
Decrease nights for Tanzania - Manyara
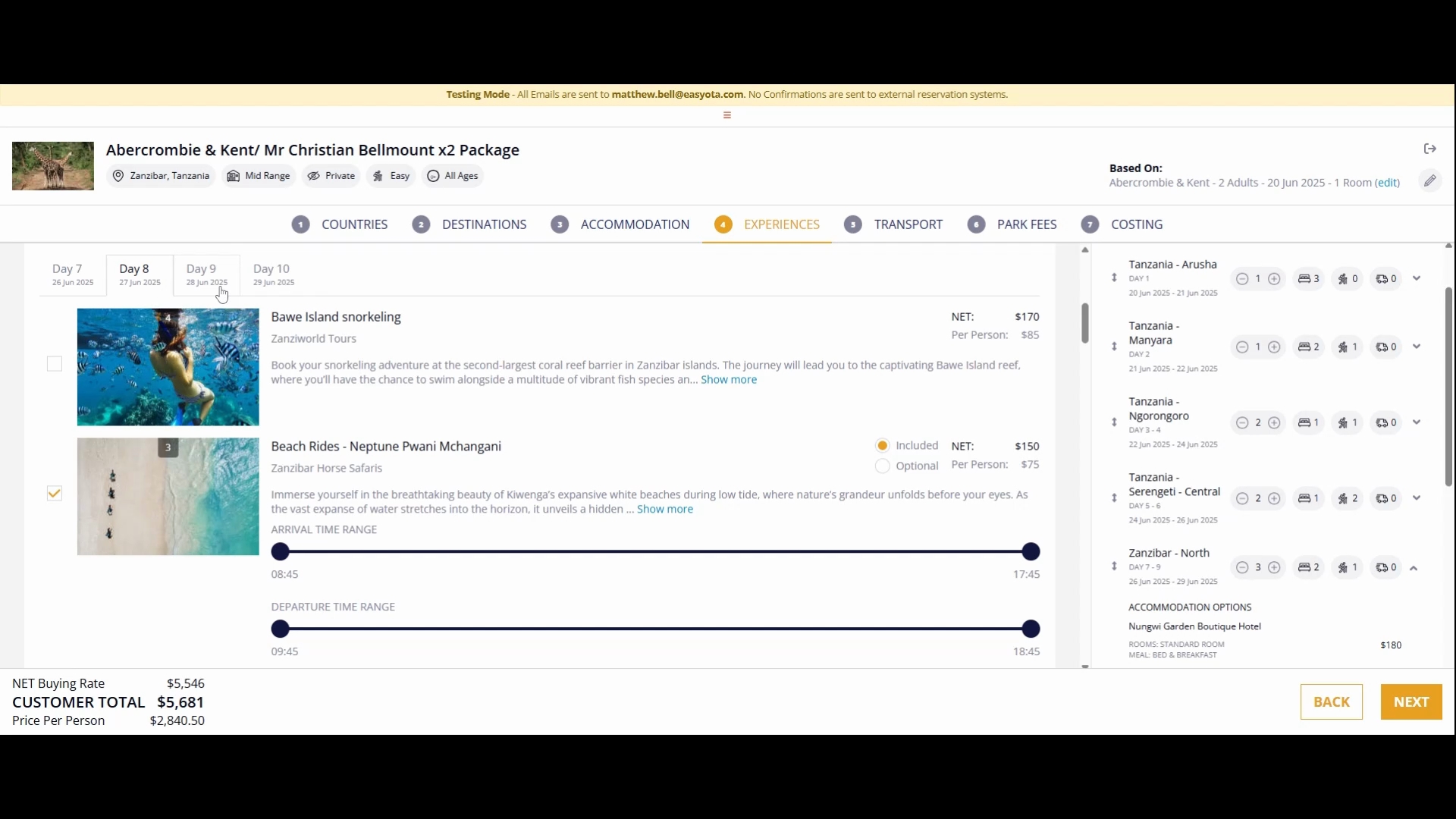pos(1241,347)
